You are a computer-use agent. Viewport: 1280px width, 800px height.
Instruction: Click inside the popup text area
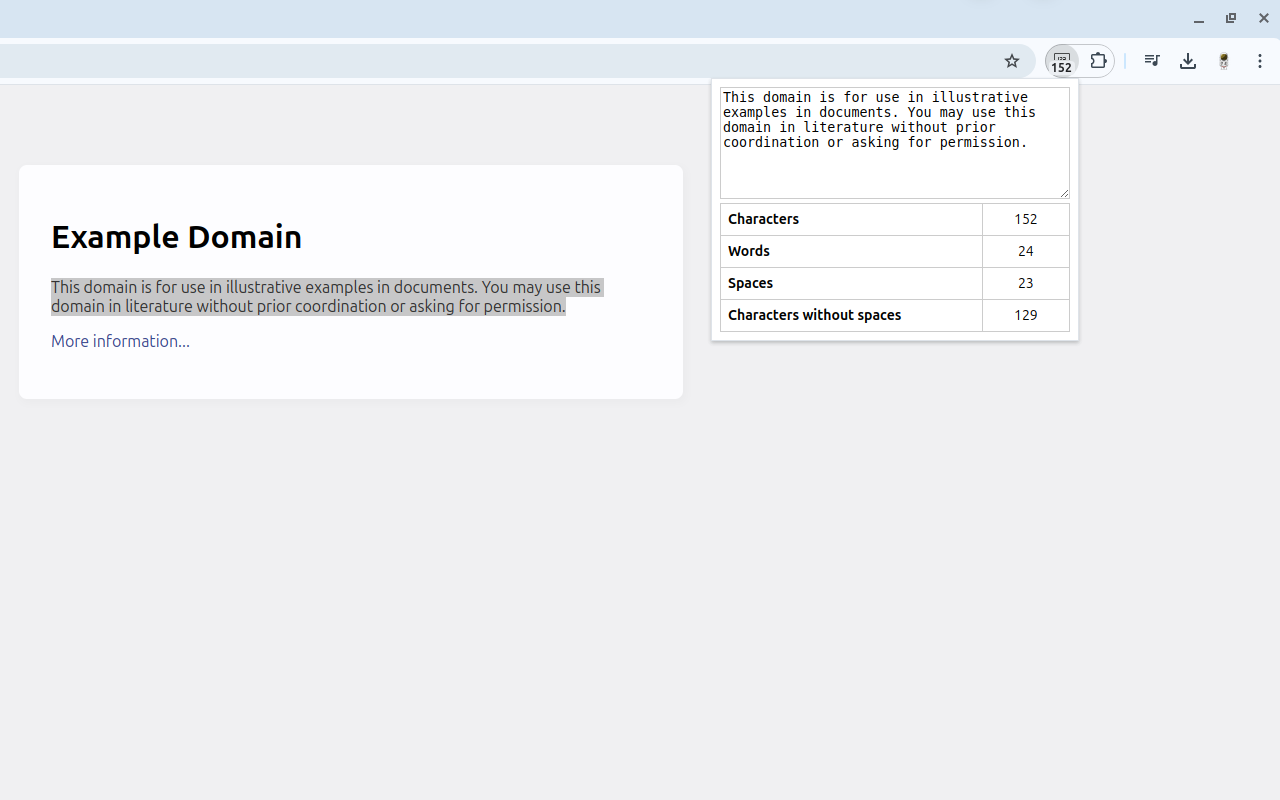(894, 143)
